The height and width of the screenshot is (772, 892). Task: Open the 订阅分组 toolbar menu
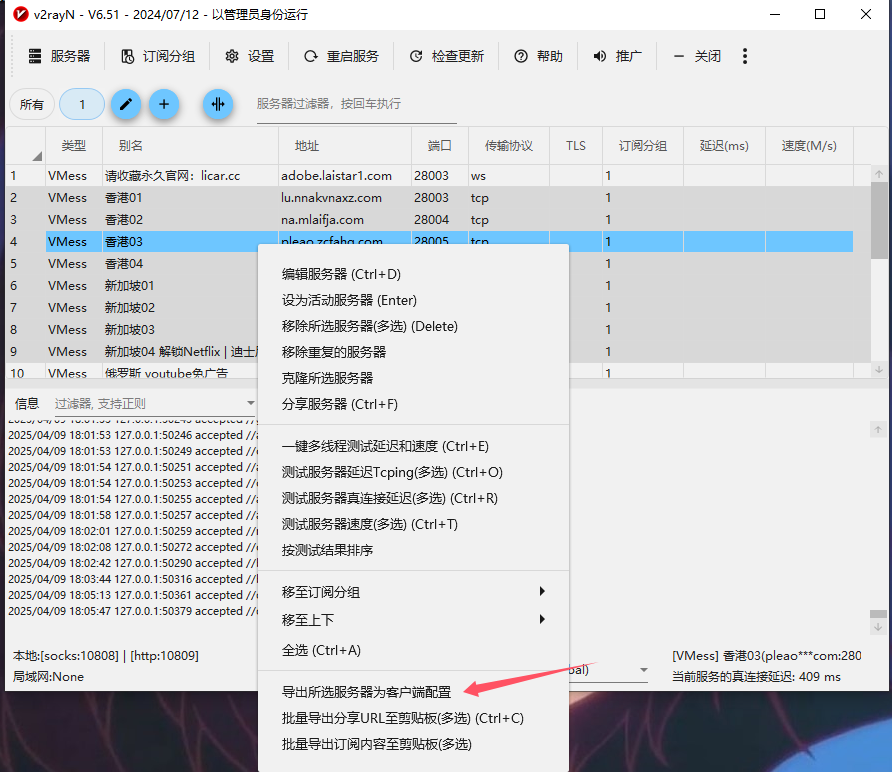click(158, 56)
